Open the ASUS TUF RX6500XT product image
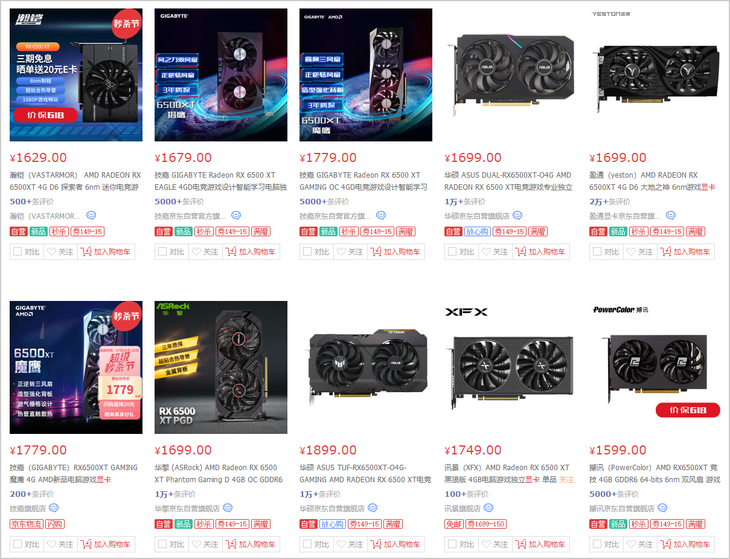 [365, 367]
